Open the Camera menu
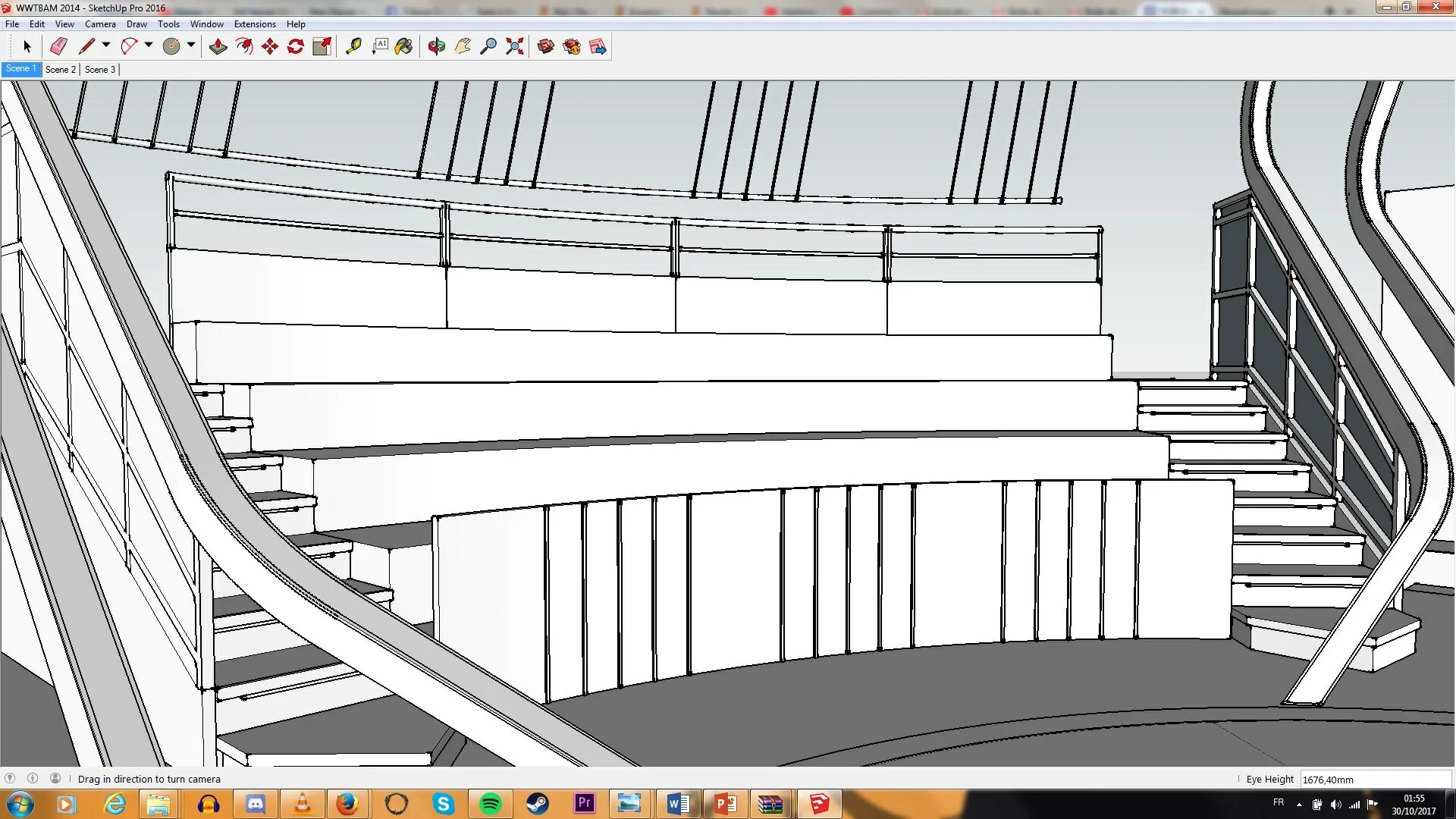This screenshot has width=1456, height=819. tap(100, 24)
